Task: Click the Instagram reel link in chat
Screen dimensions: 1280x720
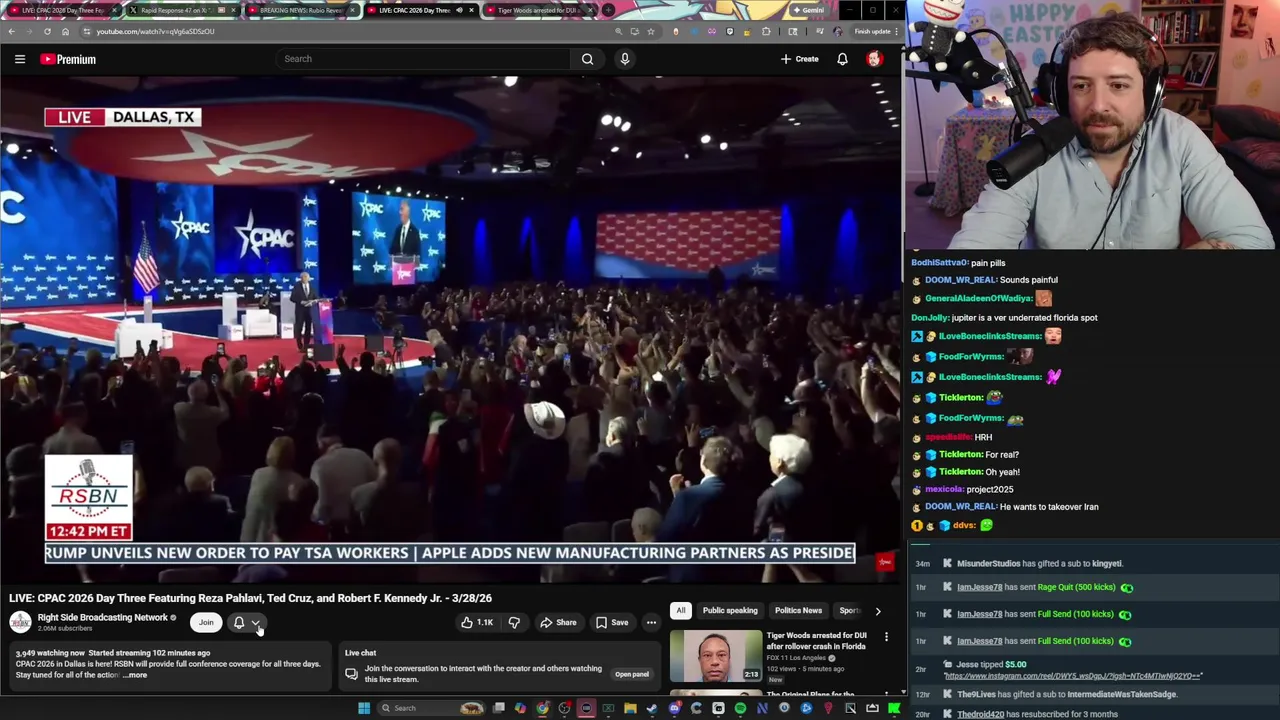Action: point(1073,676)
